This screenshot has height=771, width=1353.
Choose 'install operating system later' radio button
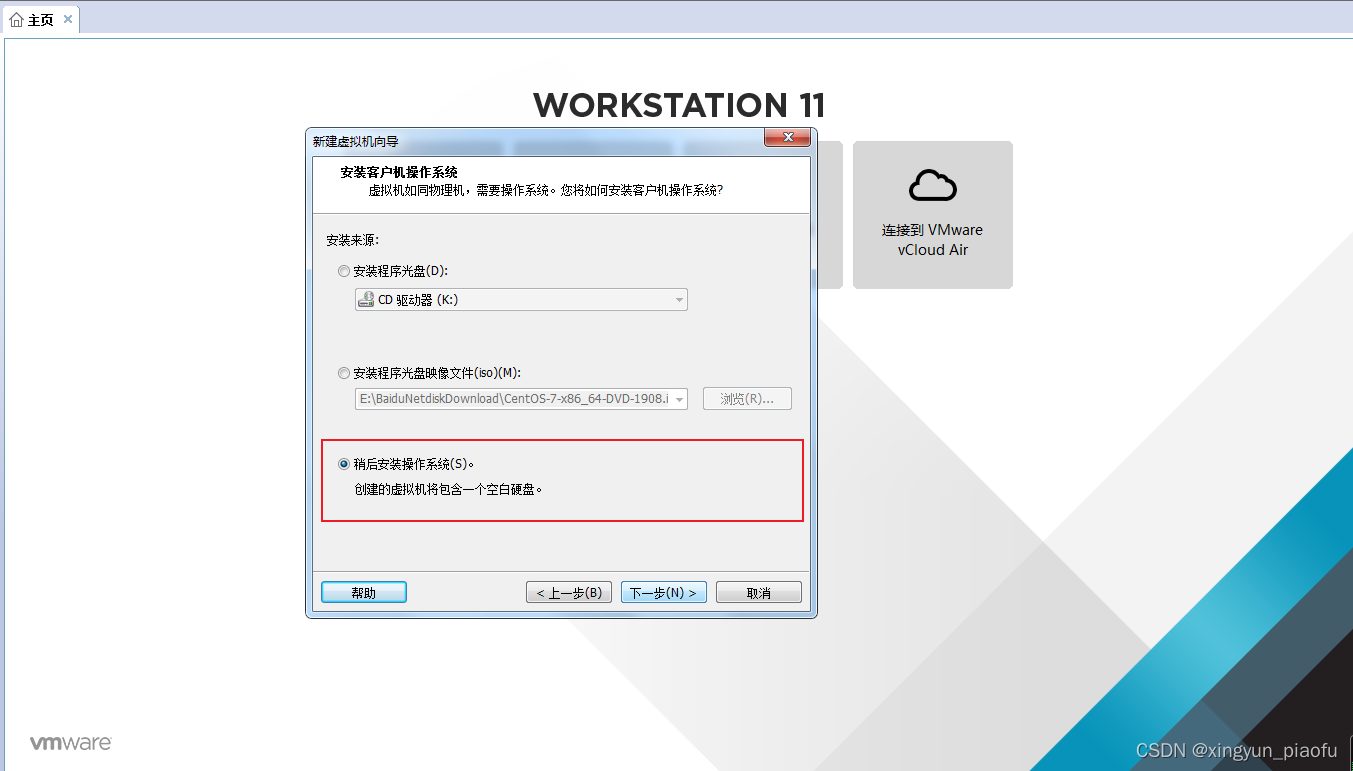[x=344, y=464]
